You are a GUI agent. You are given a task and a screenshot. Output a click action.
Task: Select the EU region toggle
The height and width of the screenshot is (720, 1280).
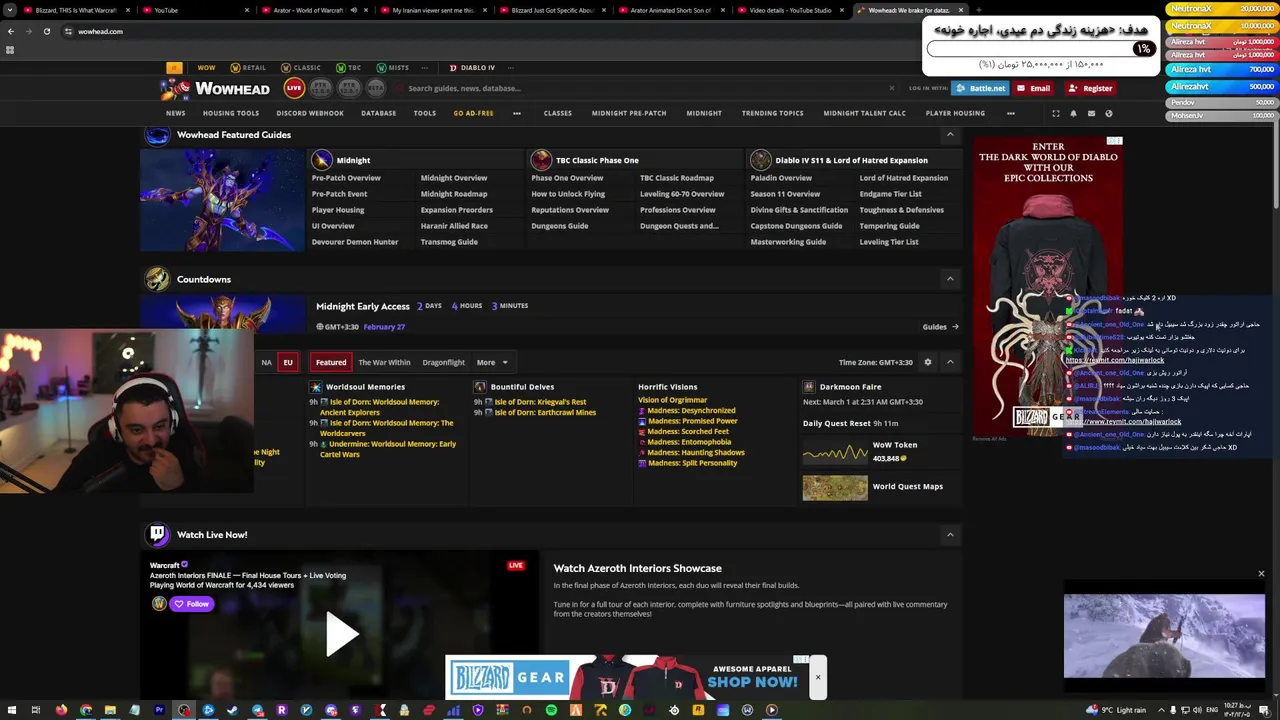pos(288,362)
